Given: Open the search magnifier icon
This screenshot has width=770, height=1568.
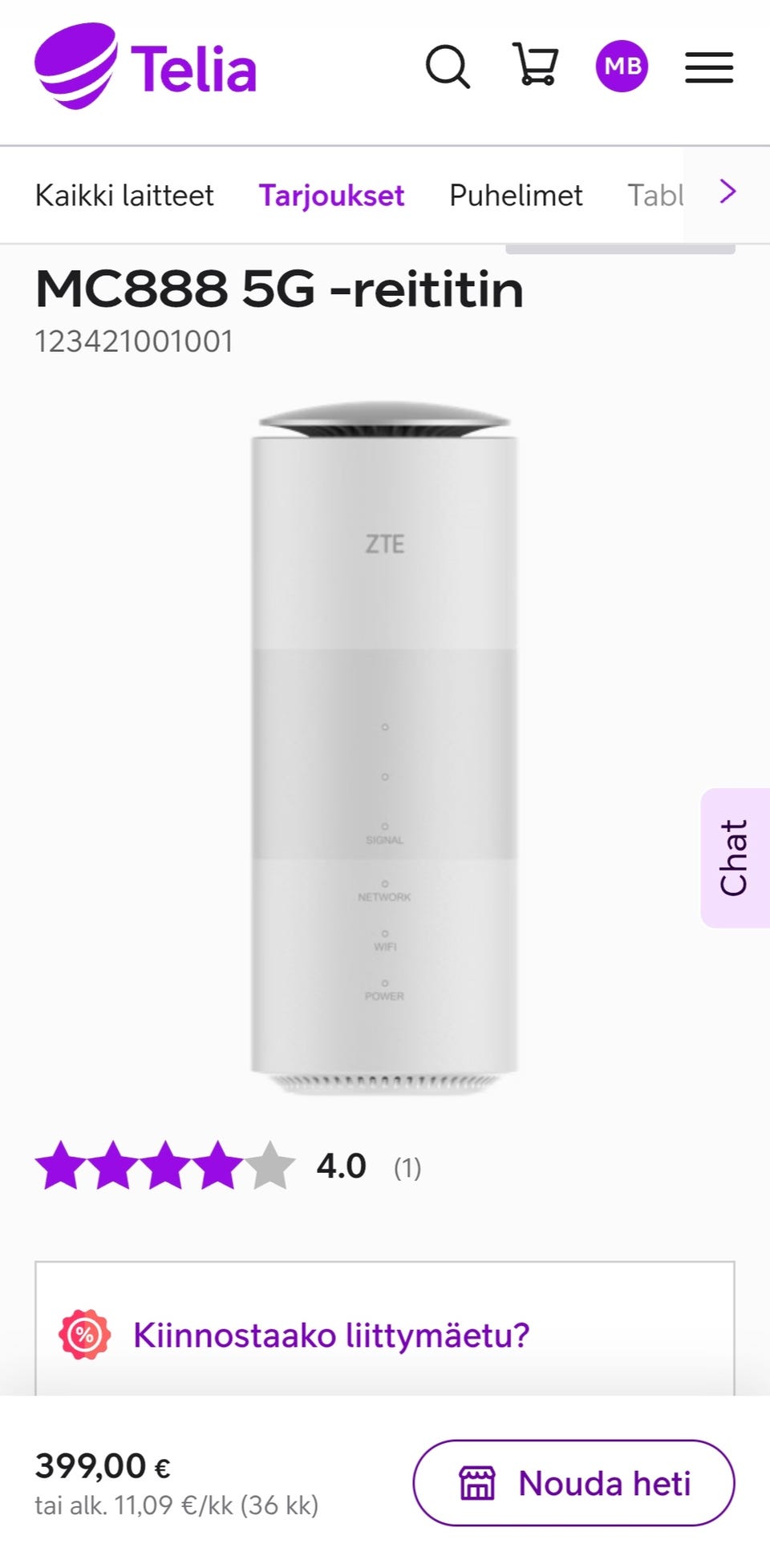Looking at the screenshot, I should point(448,66).
